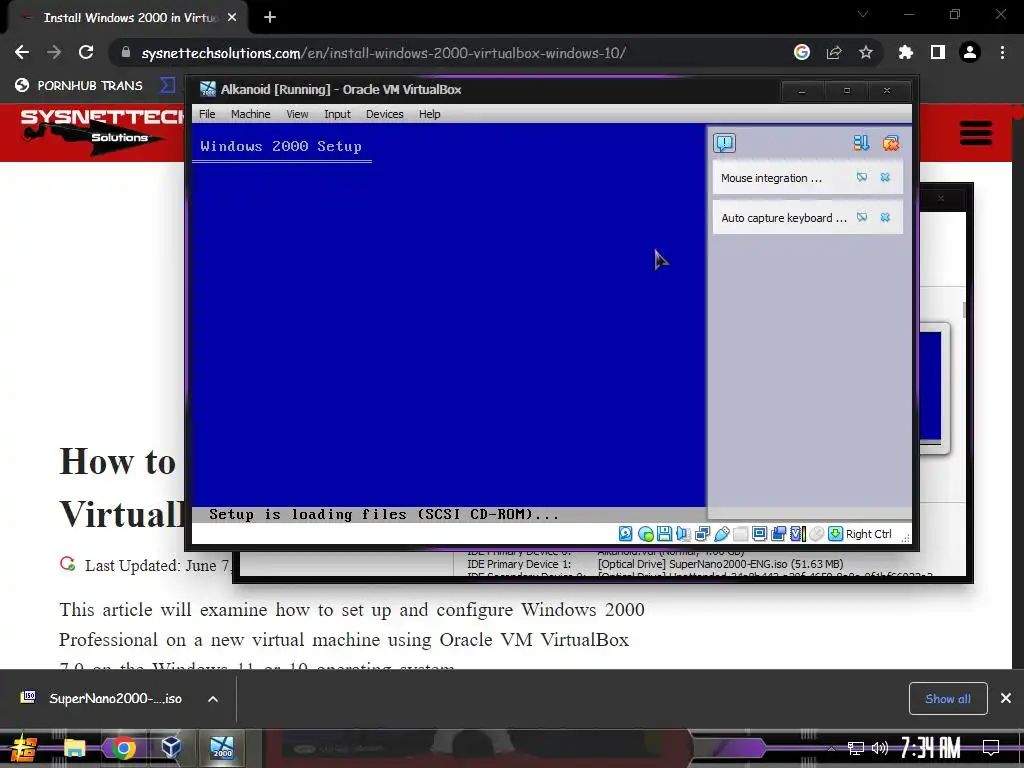Click the SuperNano2000-ENG.iso optical drive entry

[720, 564]
